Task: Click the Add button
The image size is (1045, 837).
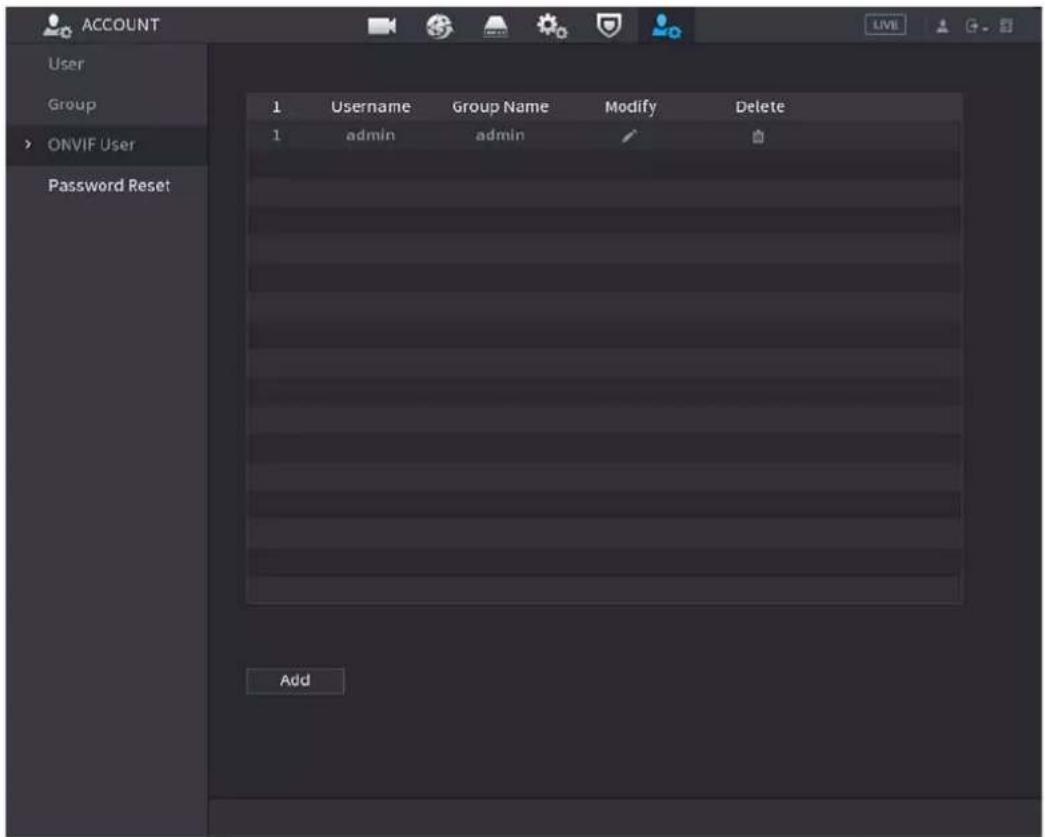Action: click(x=295, y=680)
